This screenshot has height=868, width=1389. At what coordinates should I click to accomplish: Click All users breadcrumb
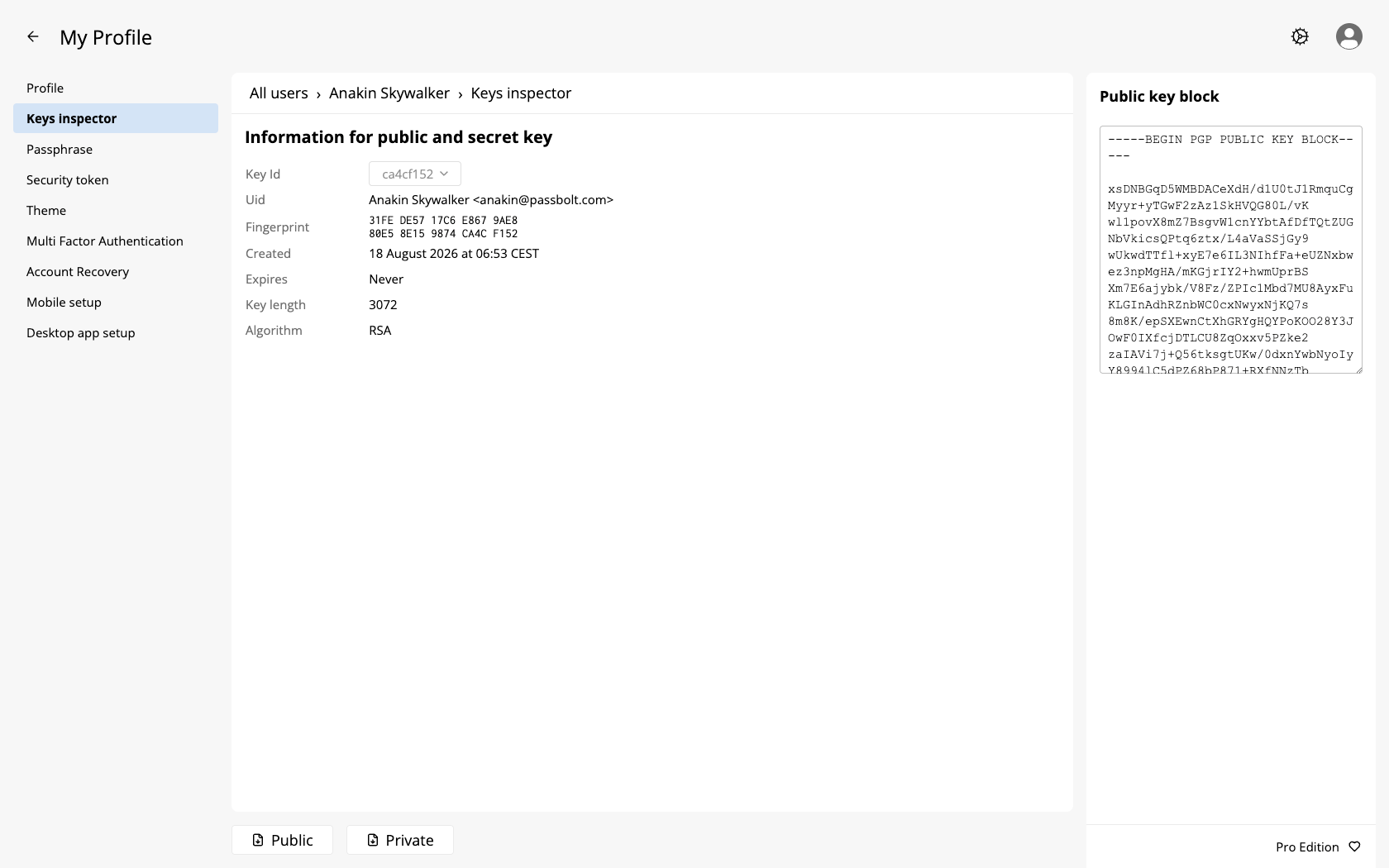pos(279,93)
